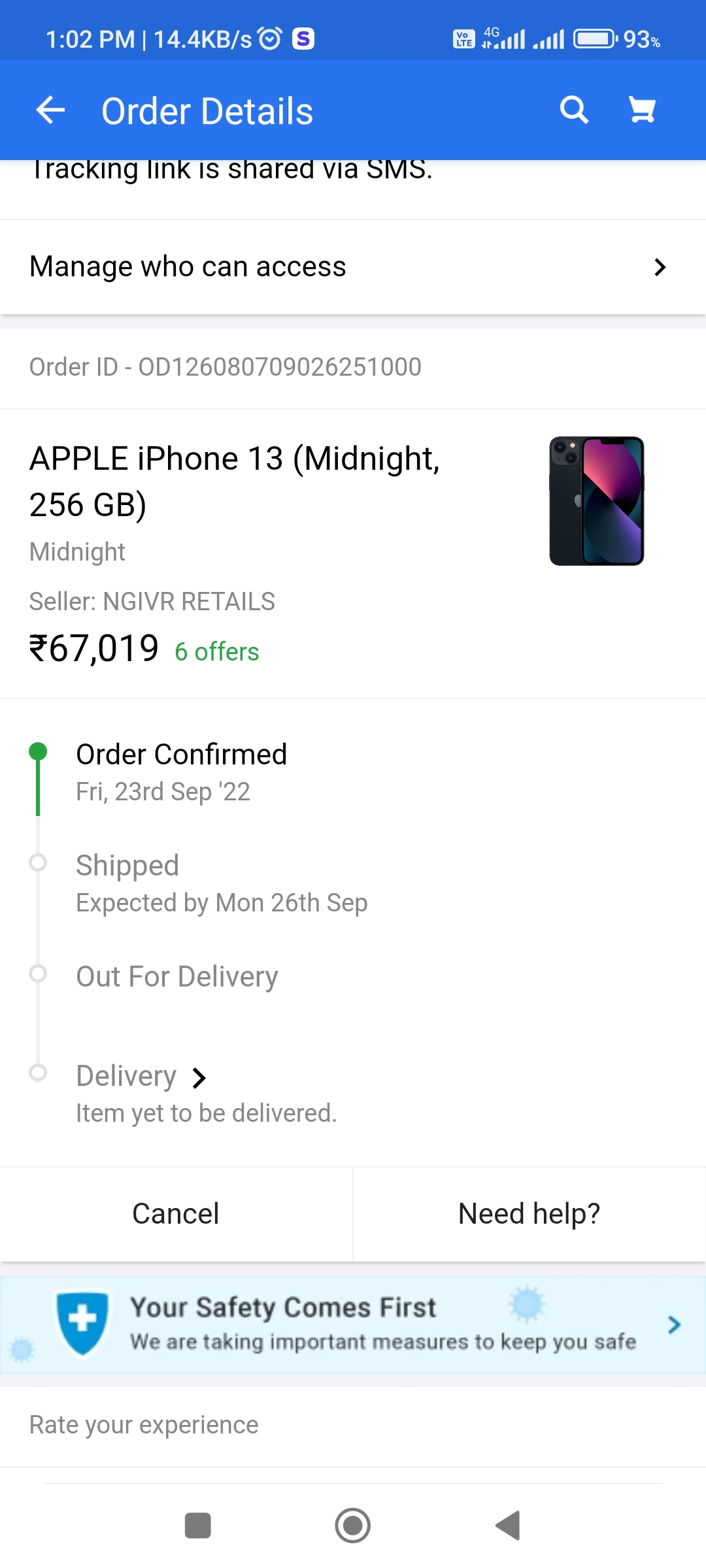Image resolution: width=706 pixels, height=1568 pixels.
Task: Expand Delivery details via its chevron
Action: pyautogui.click(x=198, y=1076)
